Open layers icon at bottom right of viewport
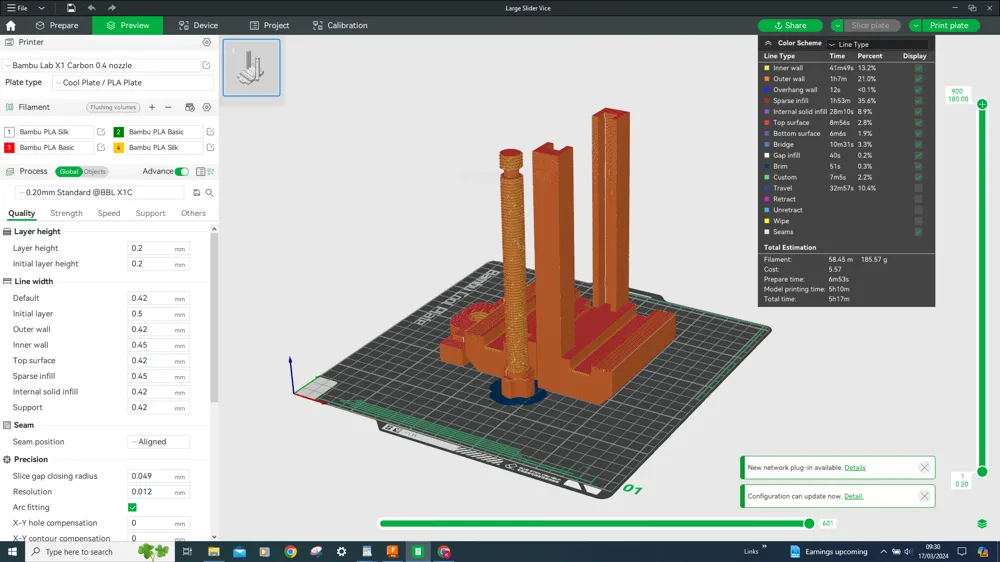Image resolution: width=1000 pixels, height=562 pixels. [x=982, y=523]
